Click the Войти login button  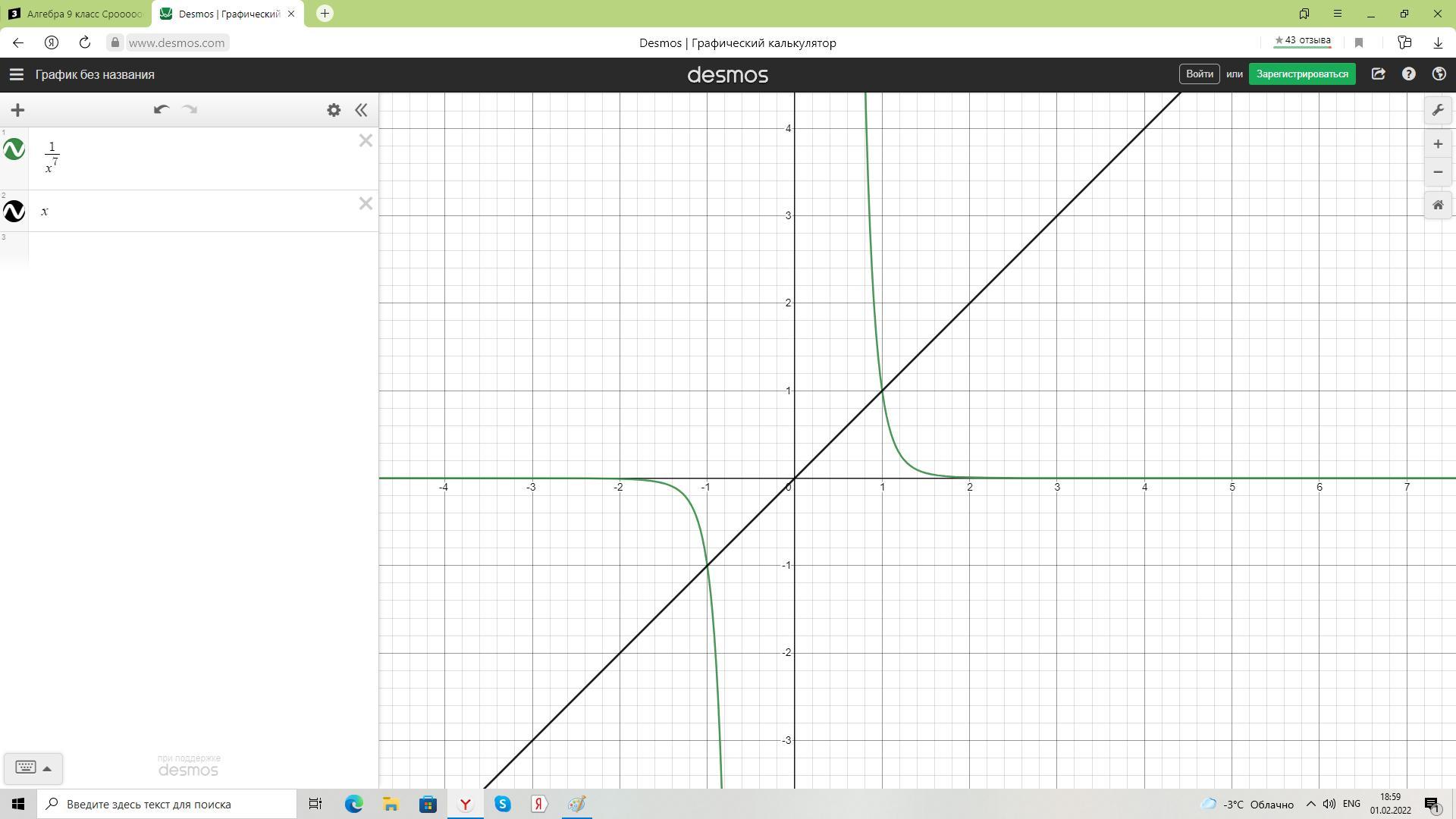pyautogui.click(x=1199, y=74)
